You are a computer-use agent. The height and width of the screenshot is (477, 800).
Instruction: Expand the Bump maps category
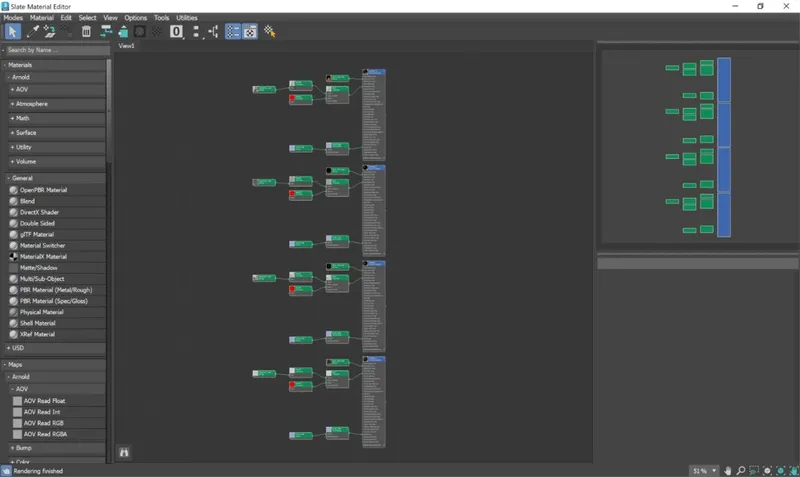click(57, 448)
